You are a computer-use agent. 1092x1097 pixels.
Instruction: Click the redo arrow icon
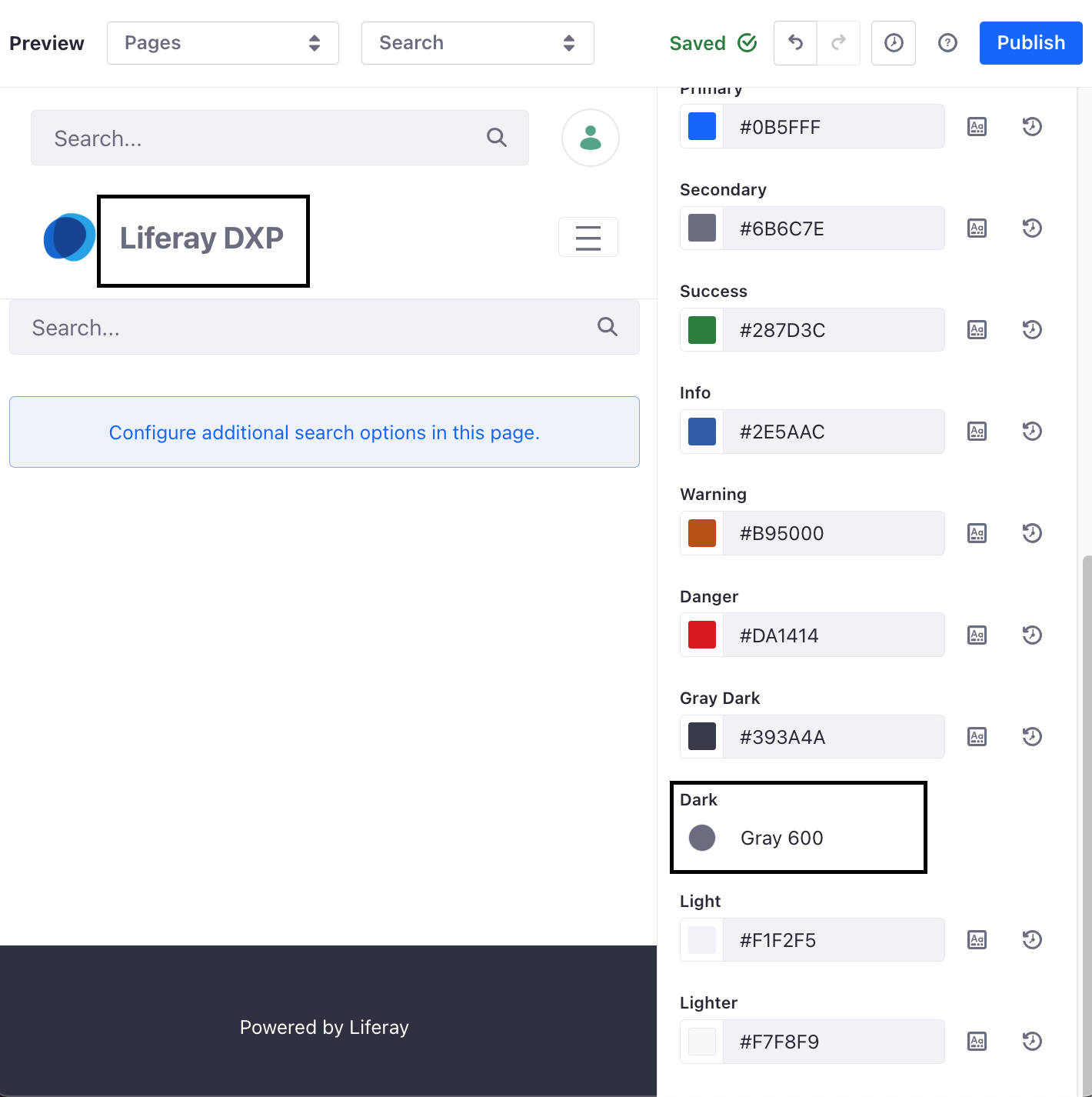pyautogui.click(x=838, y=43)
